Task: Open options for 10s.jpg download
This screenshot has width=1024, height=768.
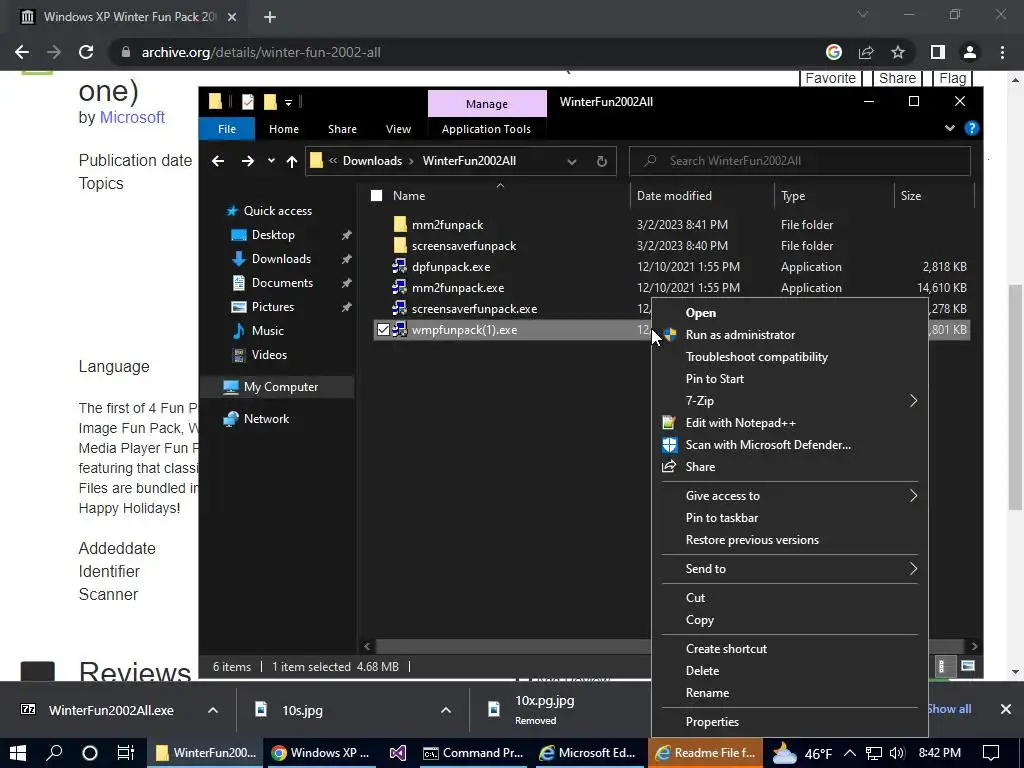Action: pos(445,710)
